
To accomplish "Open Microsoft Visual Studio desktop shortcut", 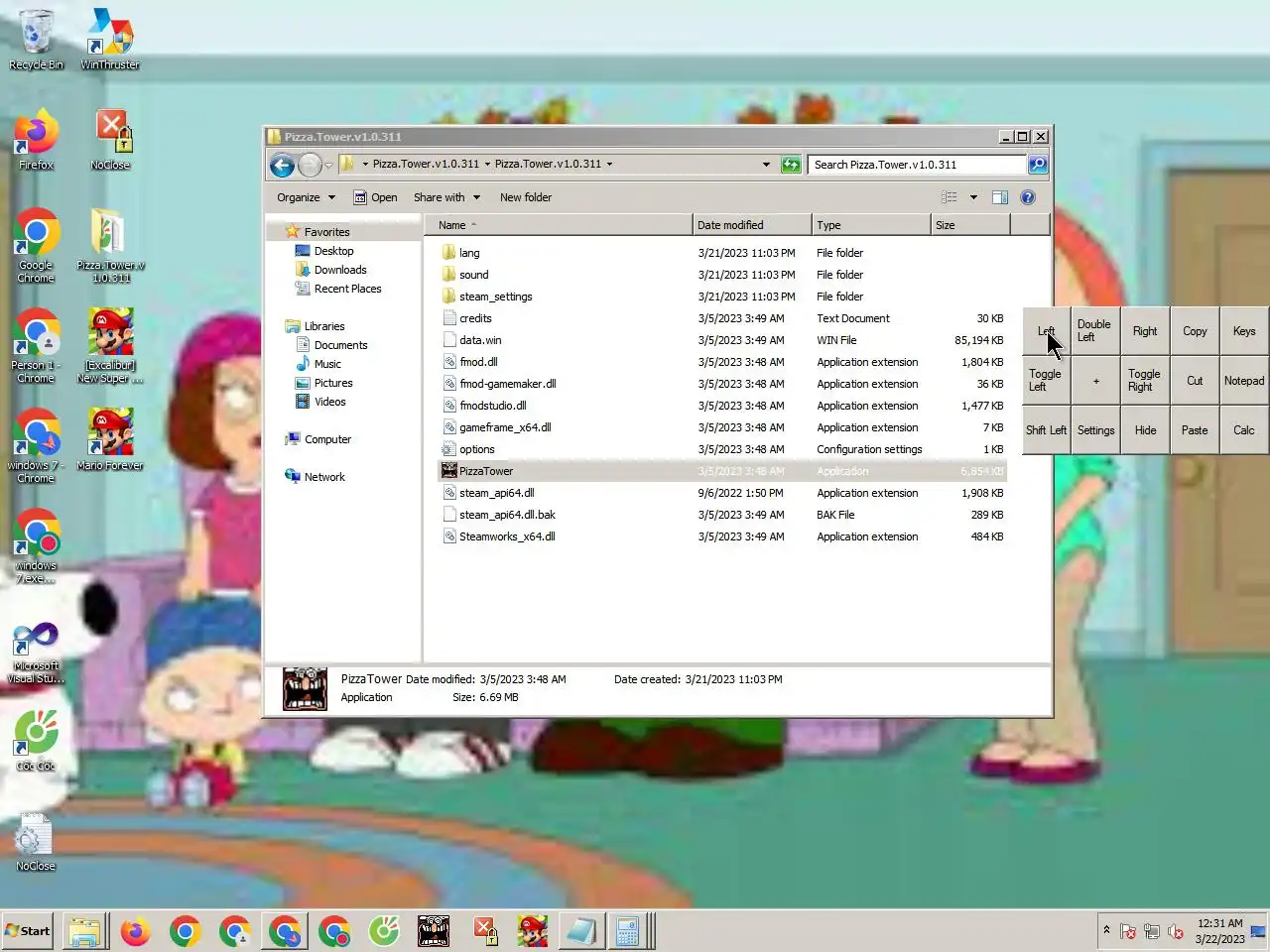I will (36, 652).
